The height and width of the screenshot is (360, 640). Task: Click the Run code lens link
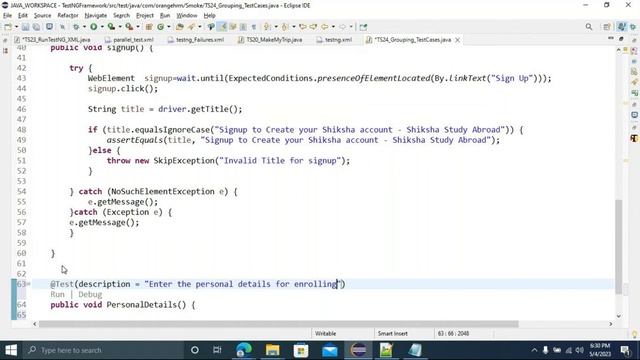tap(58, 294)
